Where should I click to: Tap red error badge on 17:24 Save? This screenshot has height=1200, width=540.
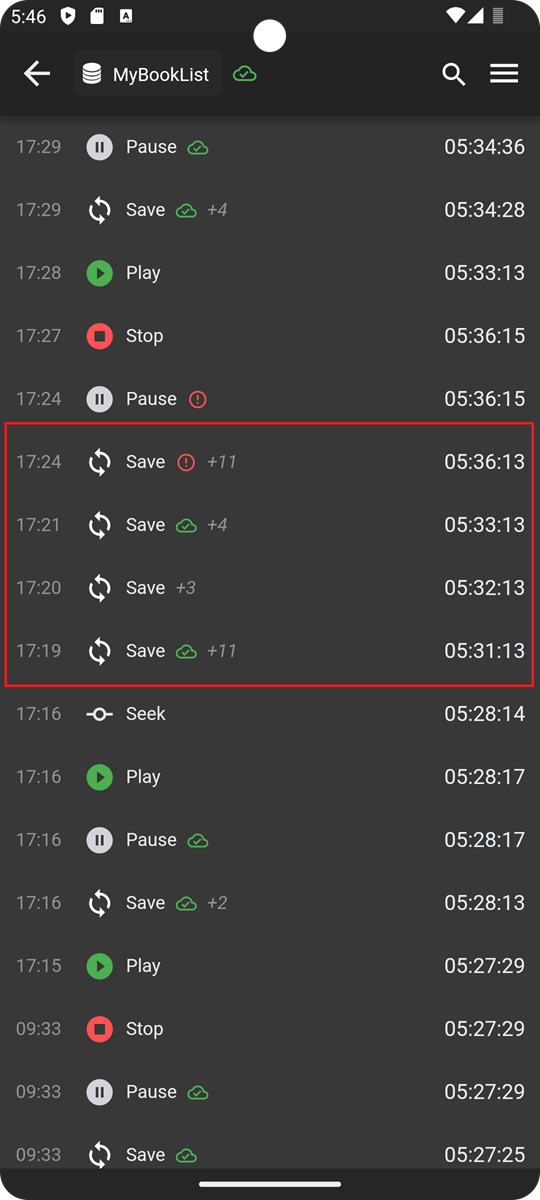point(186,462)
